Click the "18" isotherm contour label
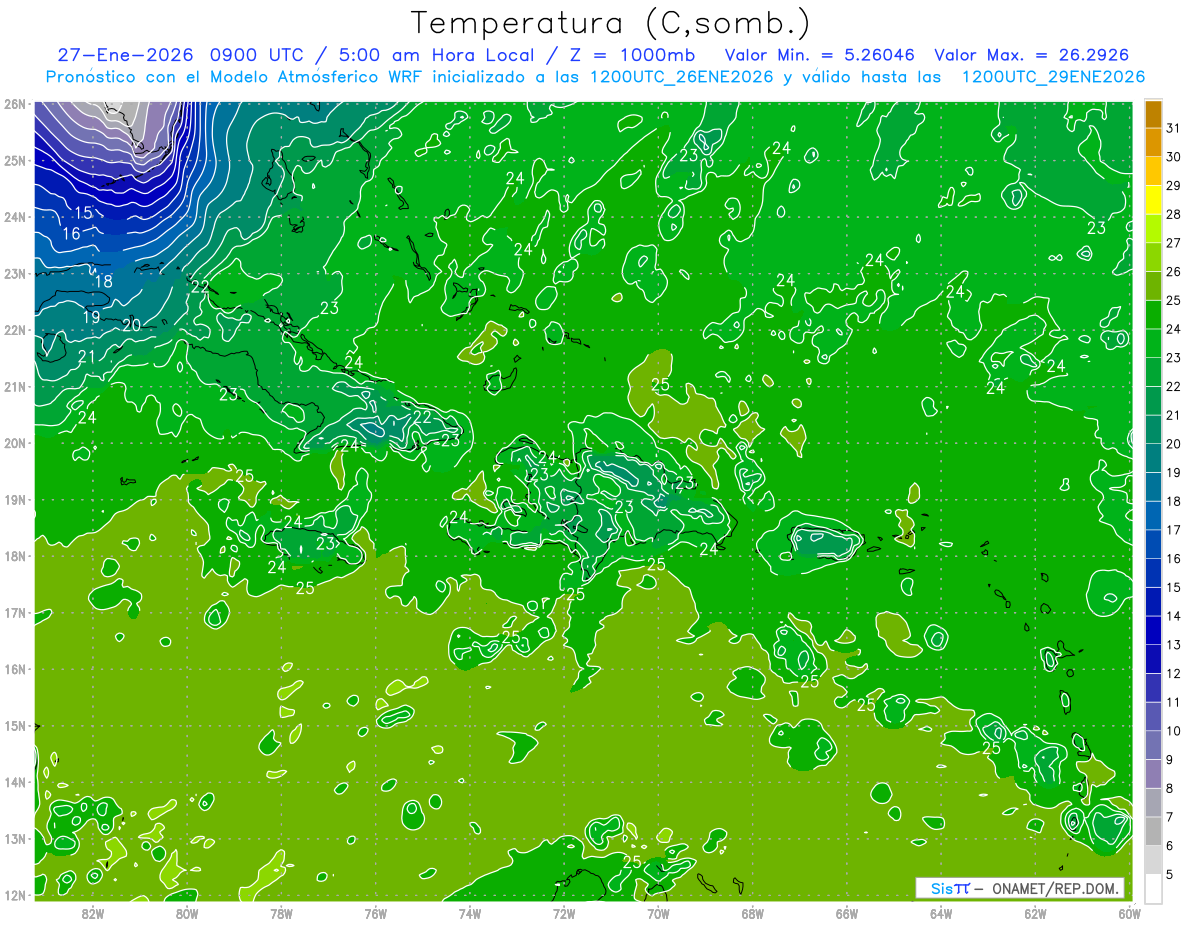1200x927 pixels. tap(104, 281)
